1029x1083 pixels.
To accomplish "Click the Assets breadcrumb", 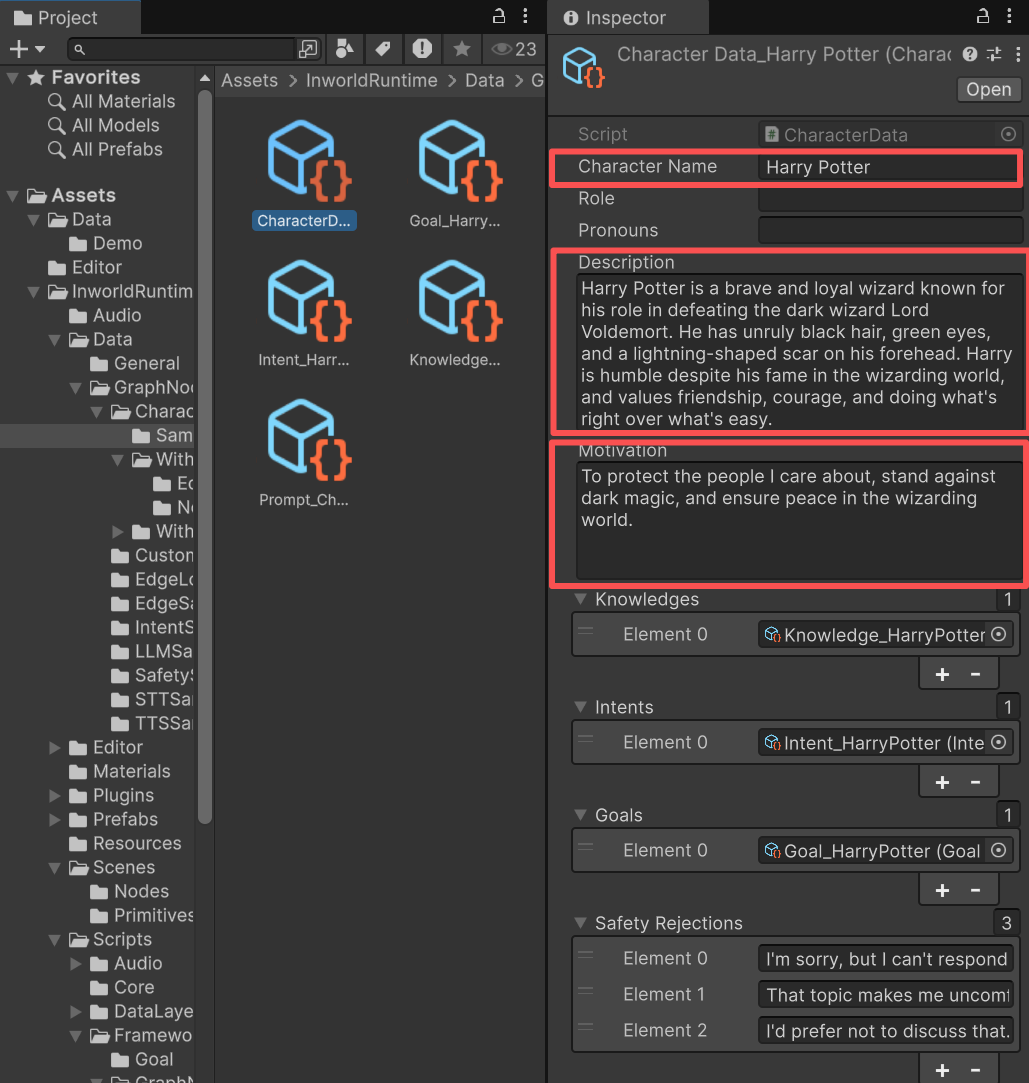I will tap(249, 81).
